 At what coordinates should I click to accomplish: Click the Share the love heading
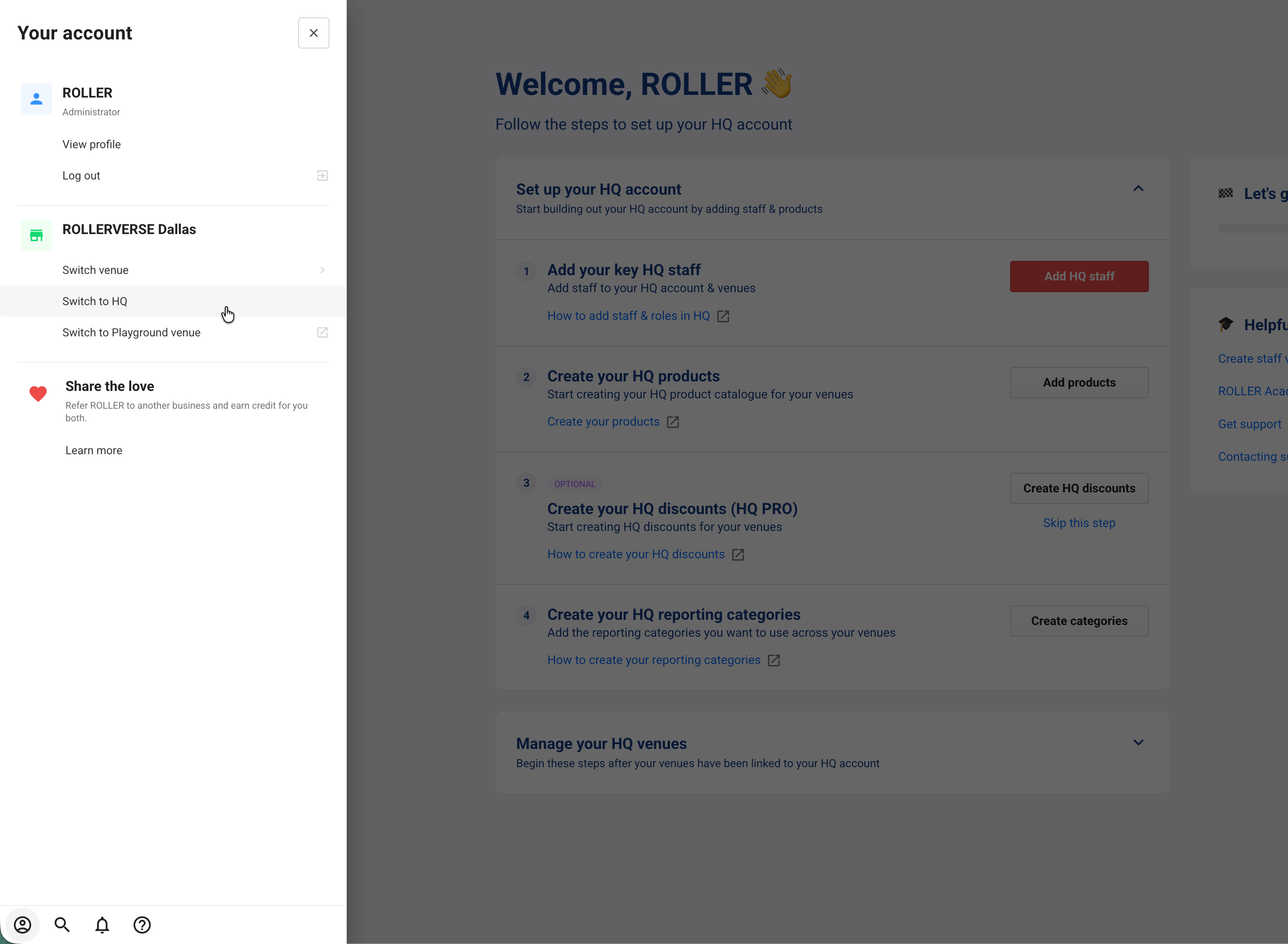[110, 387]
